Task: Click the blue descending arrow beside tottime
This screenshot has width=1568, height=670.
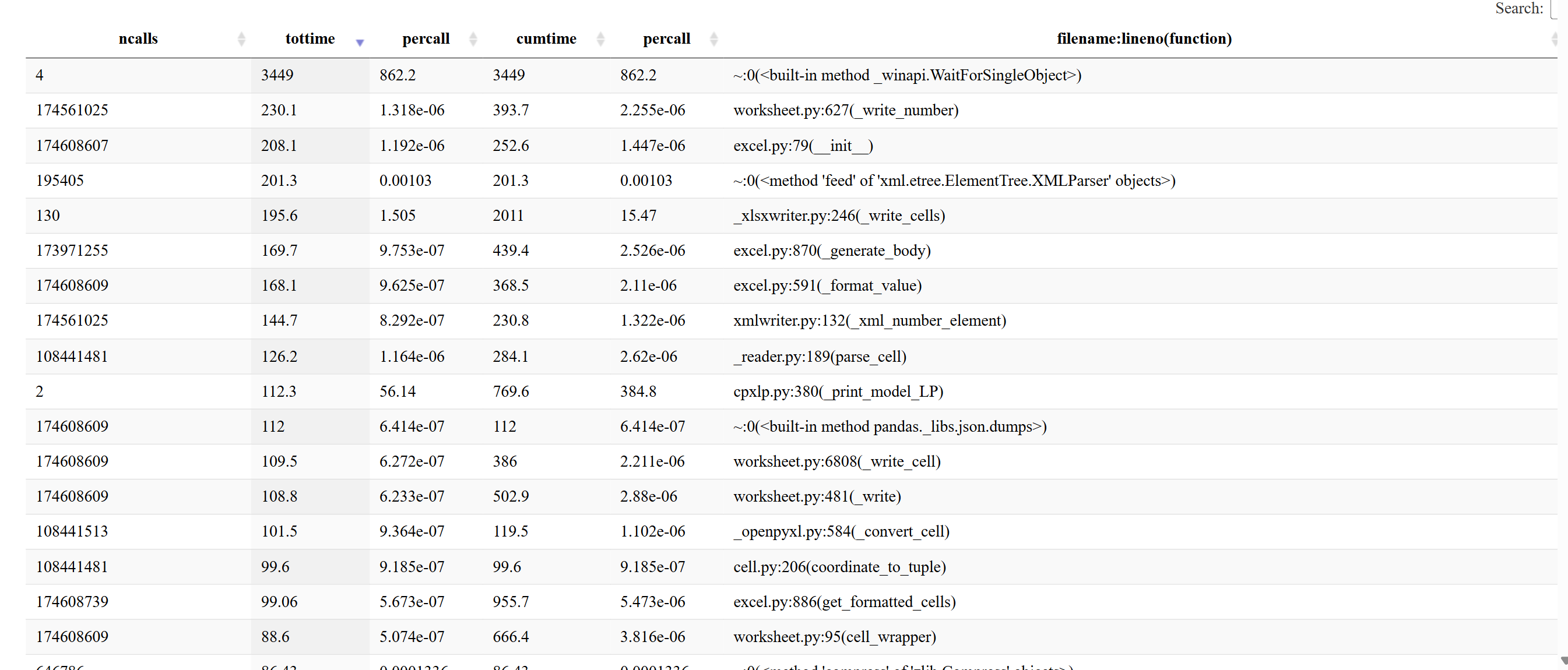Action: [x=360, y=41]
